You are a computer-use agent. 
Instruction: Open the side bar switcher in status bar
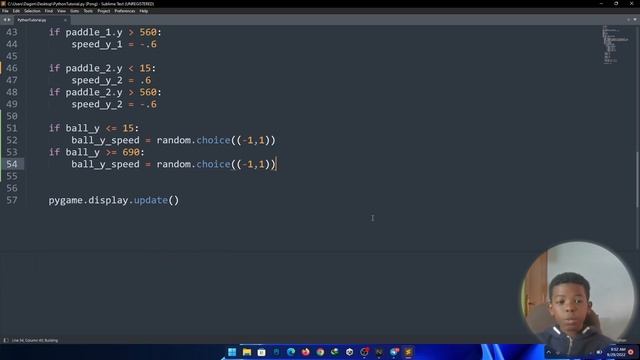(x=6, y=340)
